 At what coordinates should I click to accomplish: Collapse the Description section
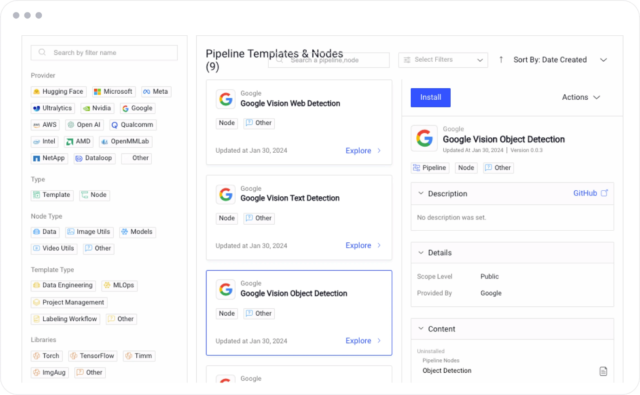421,193
